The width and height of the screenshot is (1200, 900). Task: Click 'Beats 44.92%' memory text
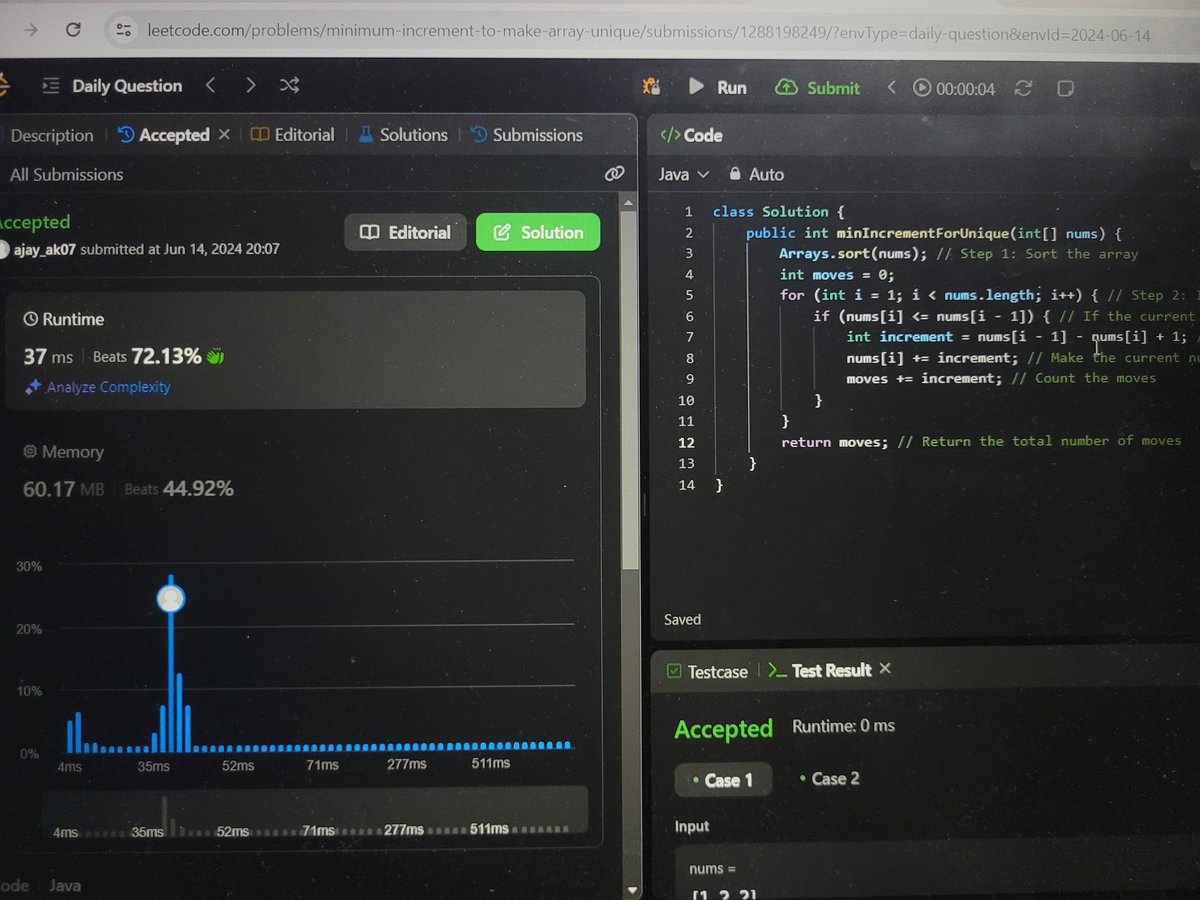(179, 489)
